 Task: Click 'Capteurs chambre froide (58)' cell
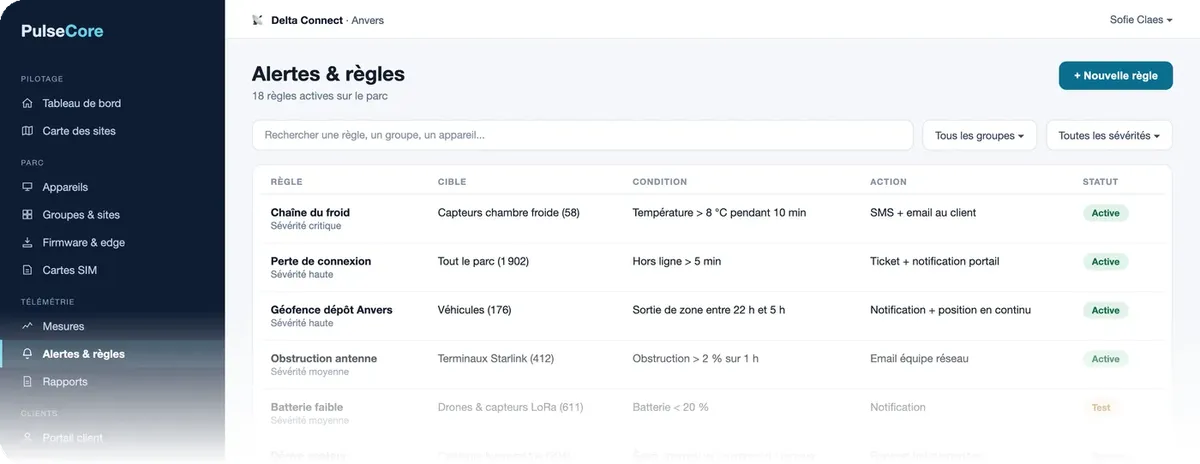pyautogui.click(x=509, y=212)
